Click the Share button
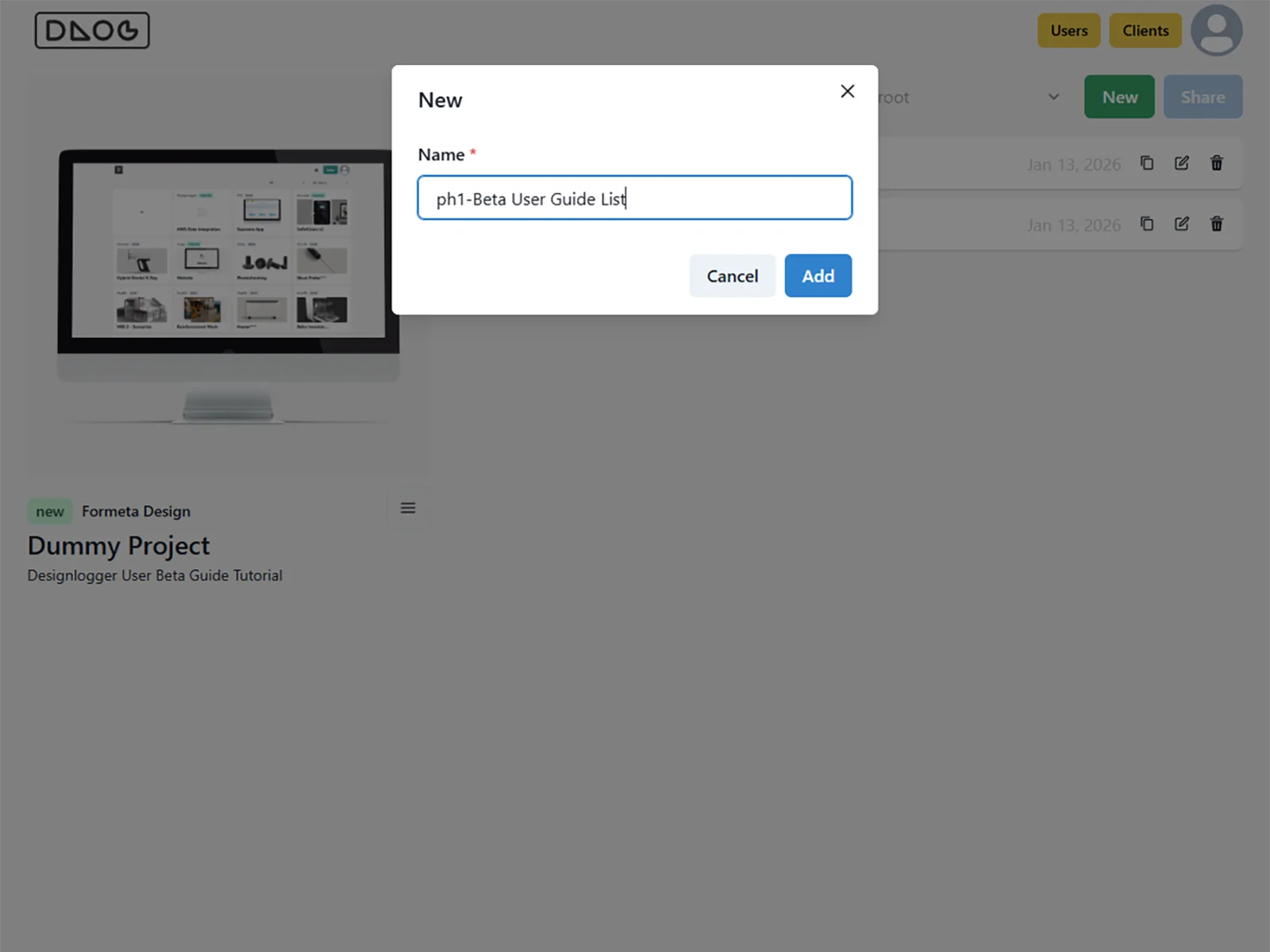Image resolution: width=1270 pixels, height=952 pixels. tap(1203, 97)
